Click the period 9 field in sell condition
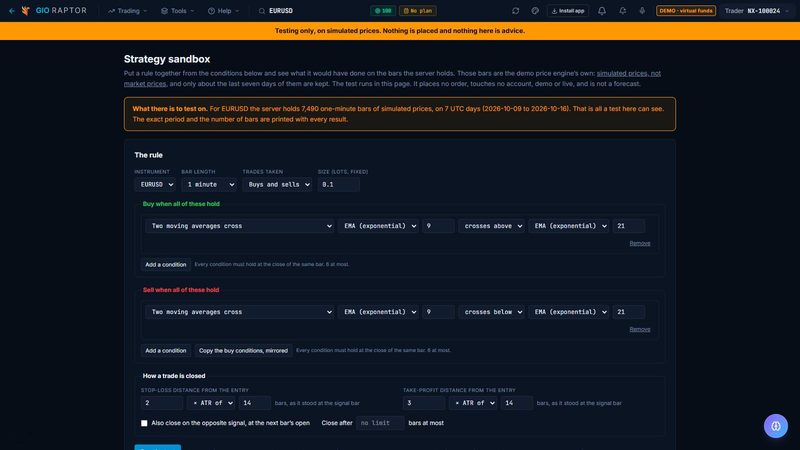 point(438,312)
